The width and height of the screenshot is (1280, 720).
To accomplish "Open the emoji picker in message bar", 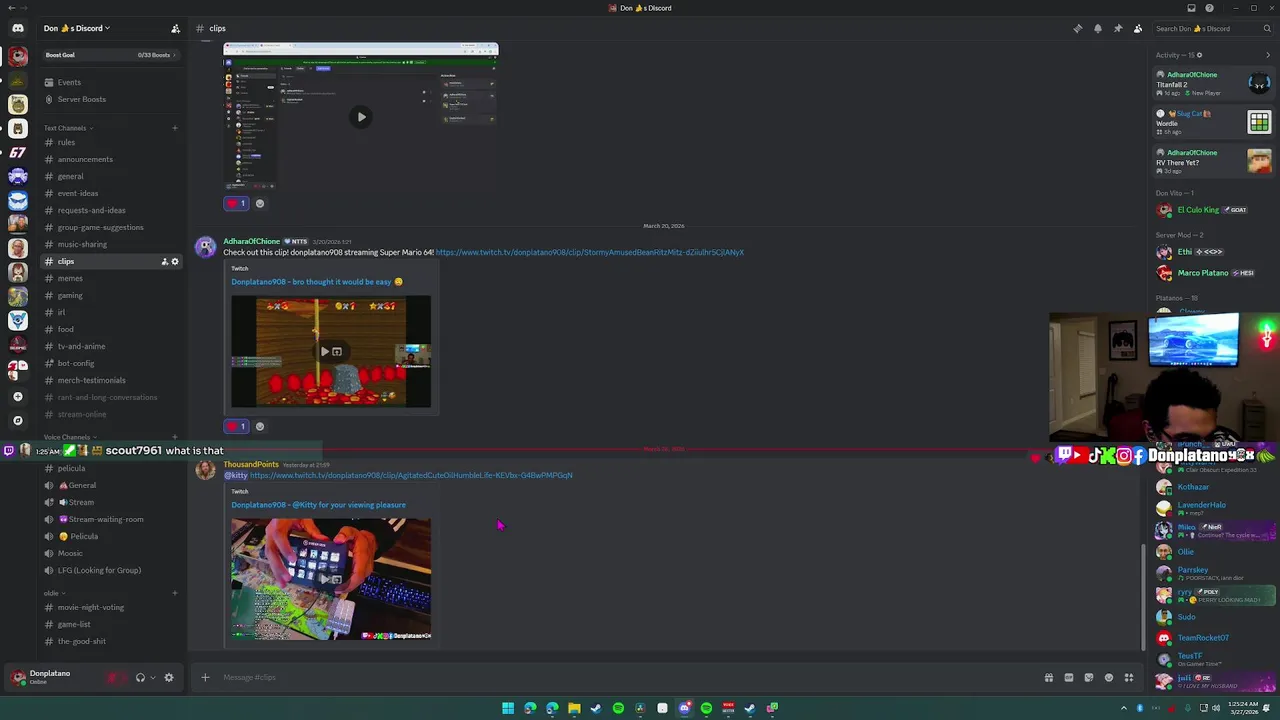I will coord(1109,678).
